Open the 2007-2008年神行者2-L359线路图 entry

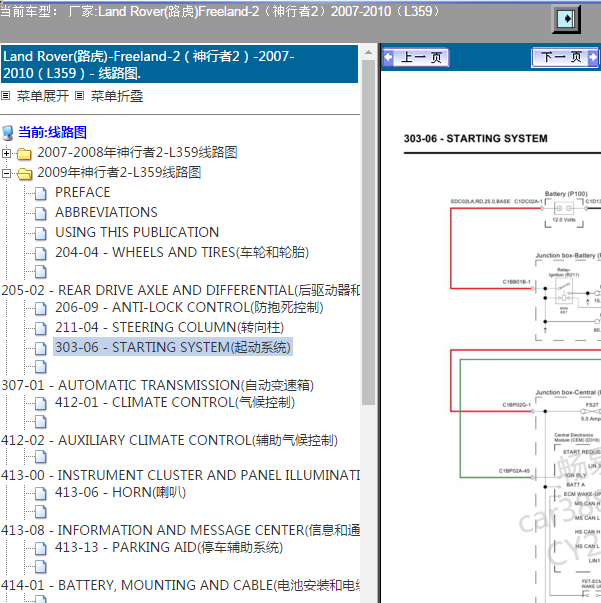click(137, 153)
